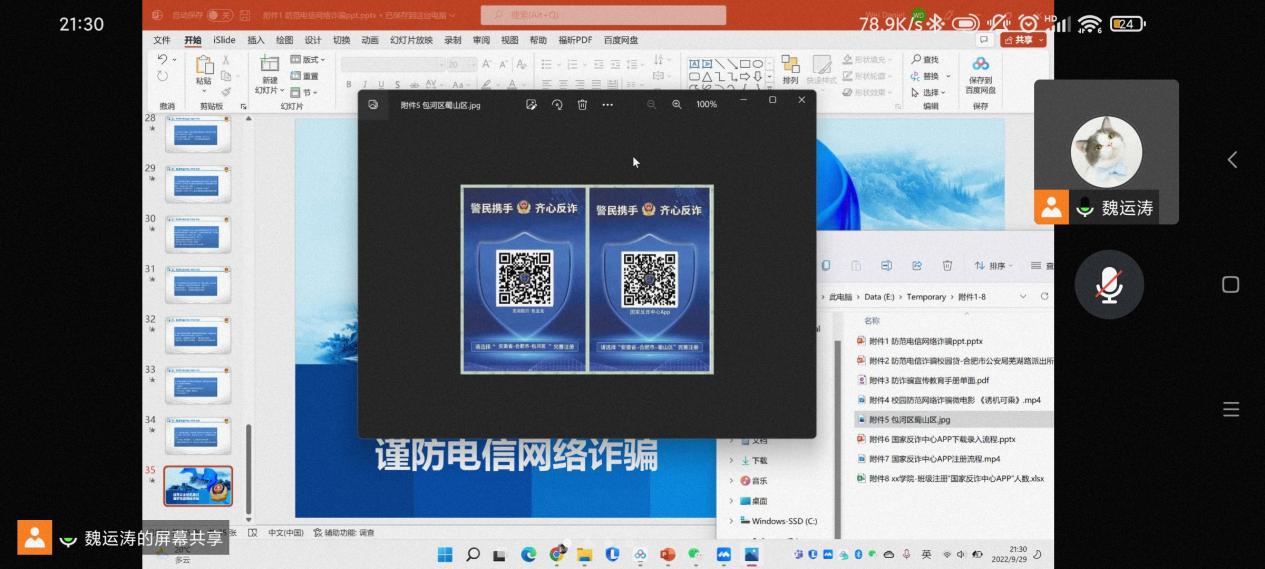This screenshot has height=569, width=1265.
Task: Click the PowerPoint search box
Action: click(x=604, y=15)
